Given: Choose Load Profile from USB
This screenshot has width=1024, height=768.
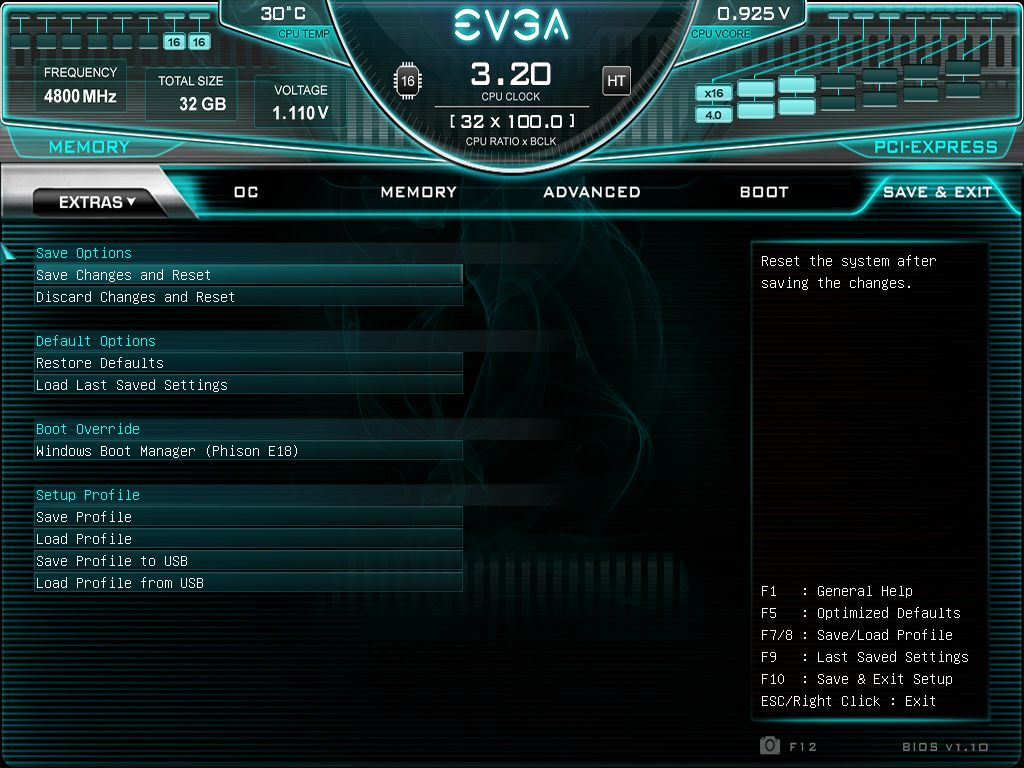Looking at the screenshot, I should tap(248, 583).
